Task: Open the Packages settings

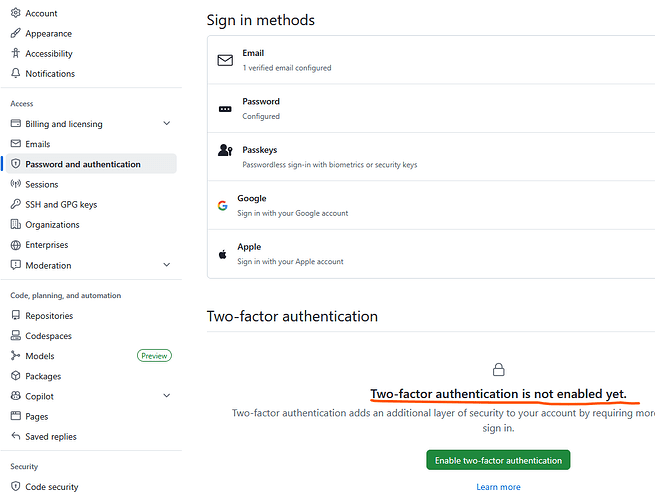Action: coord(43,376)
